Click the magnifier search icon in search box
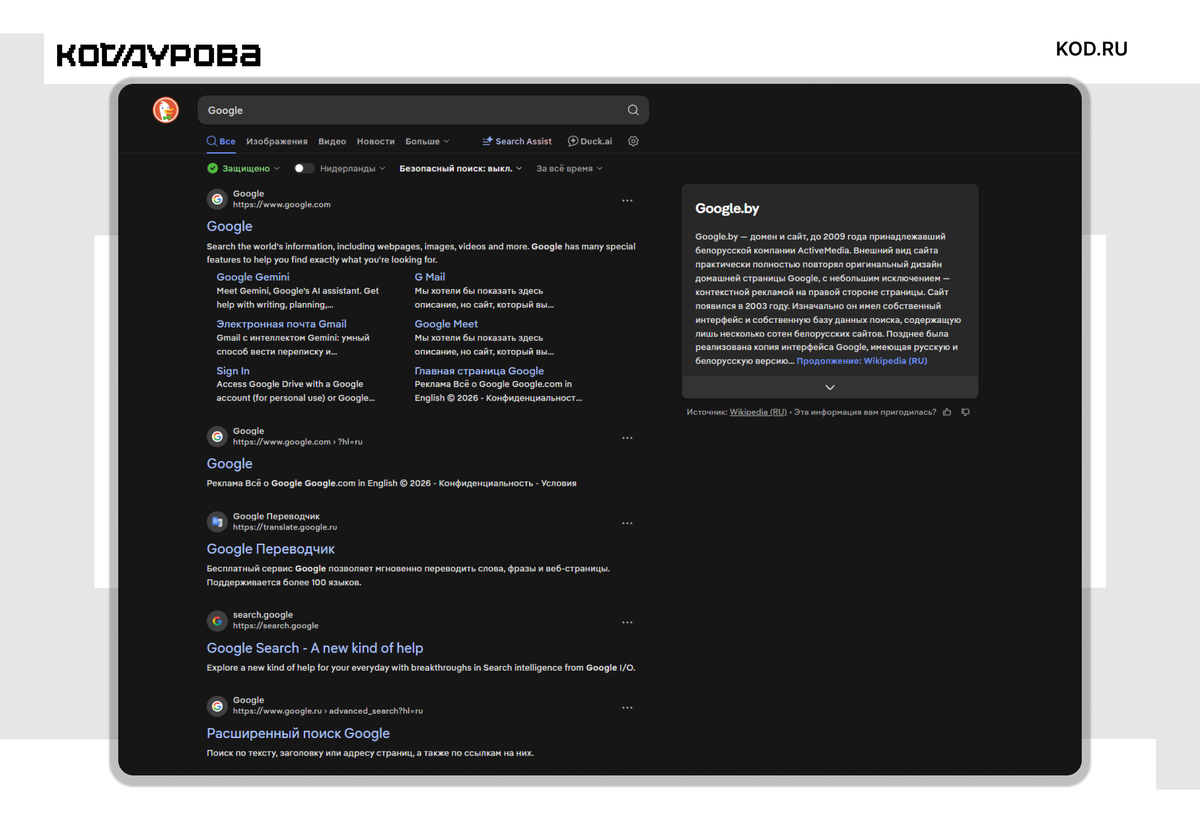Image resolution: width=1200 pixels, height=823 pixels. click(x=633, y=110)
